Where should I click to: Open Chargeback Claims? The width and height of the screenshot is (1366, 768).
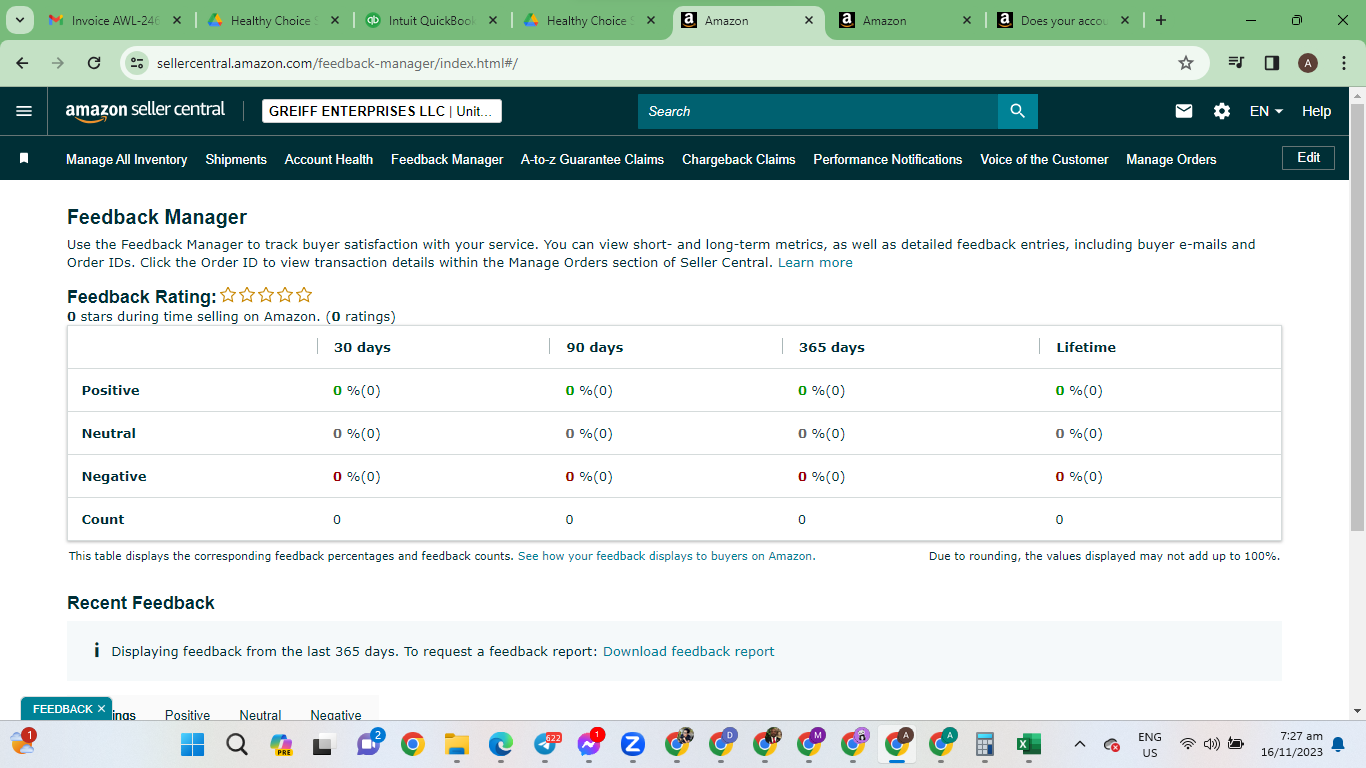739,159
